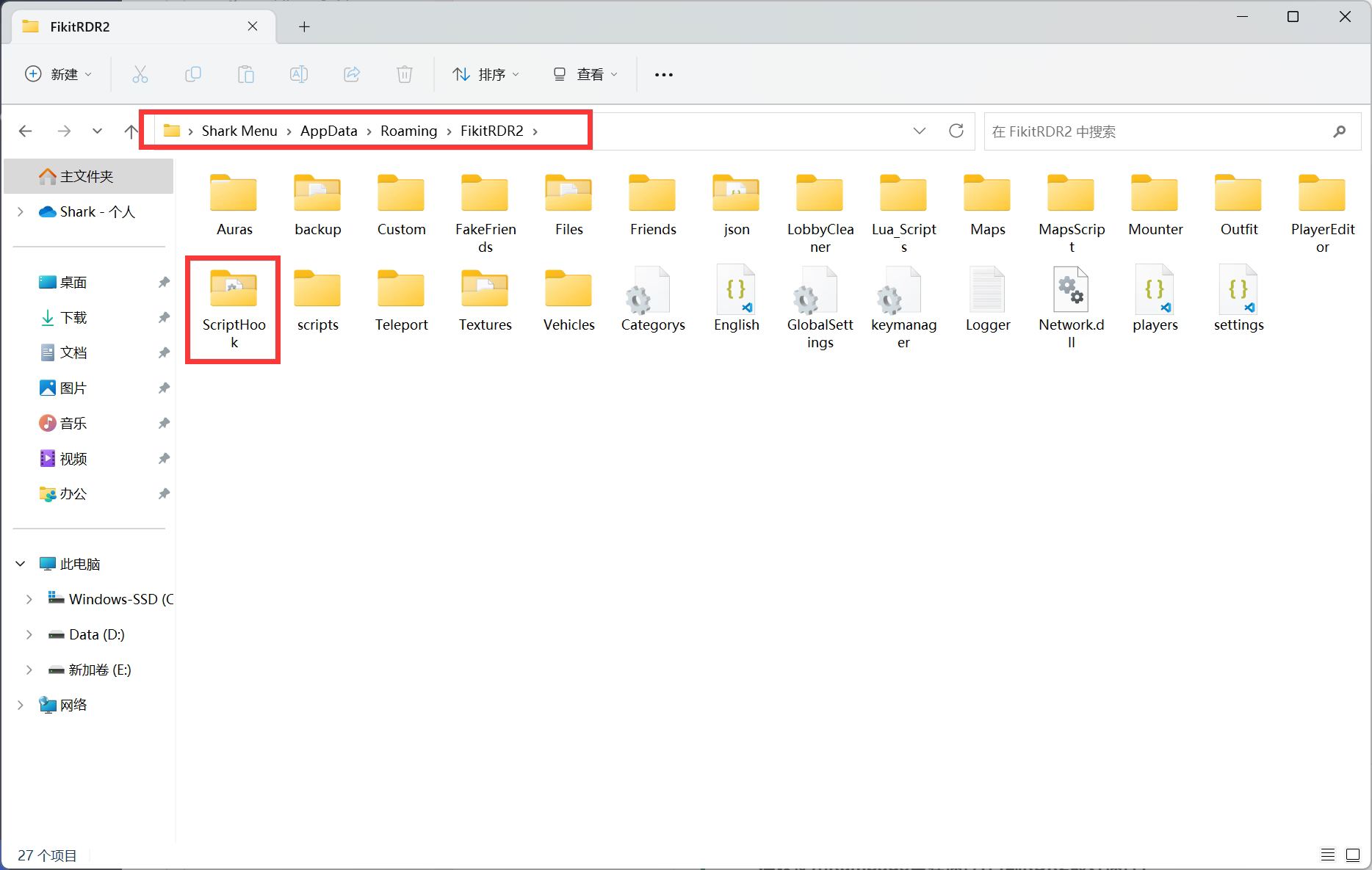The image size is (1372, 870).
Task: Open the 排序 sort dropdown
Action: point(485,74)
